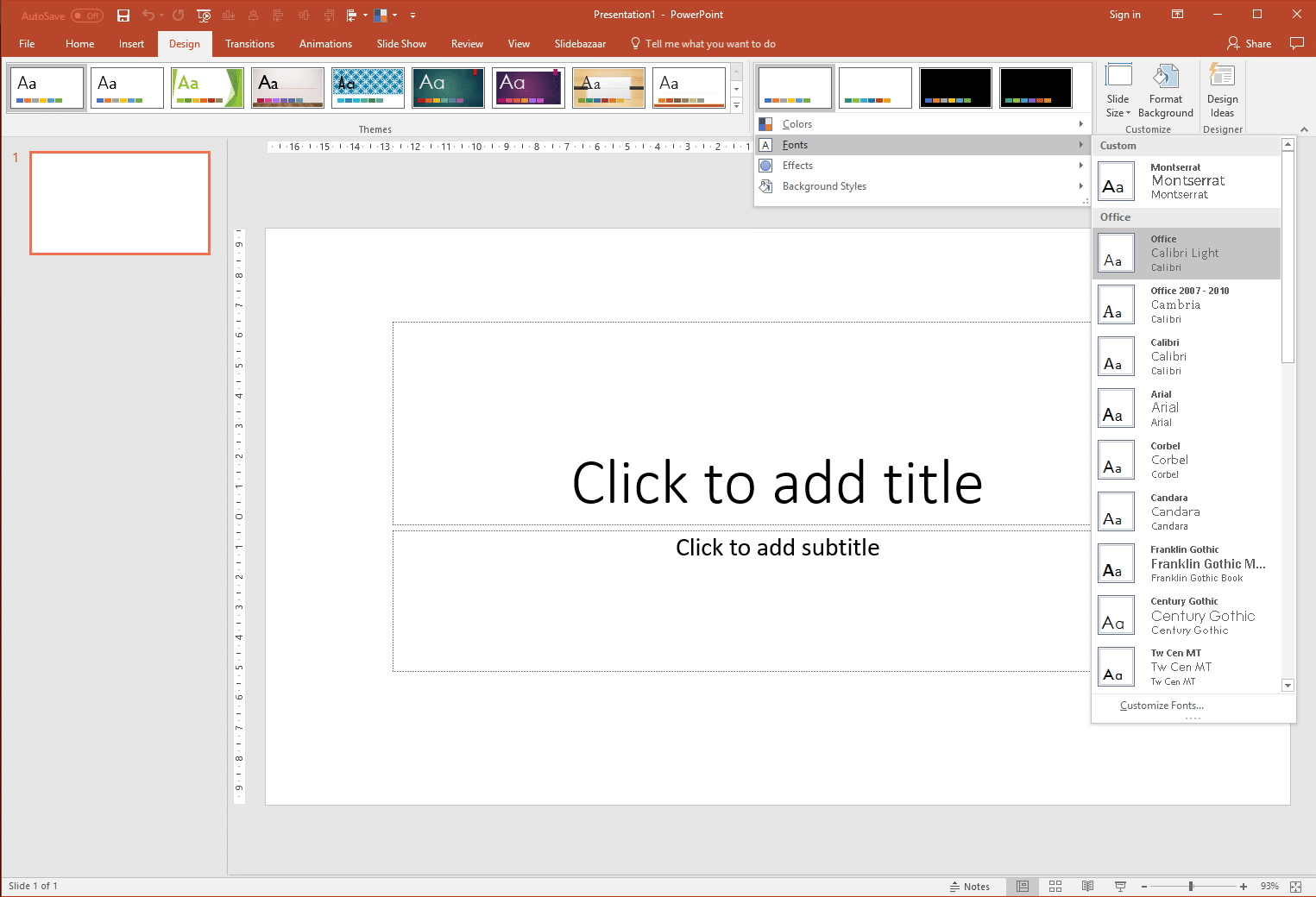The height and width of the screenshot is (897, 1316).
Task: Open Reading View from status bar
Action: tap(1087, 886)
